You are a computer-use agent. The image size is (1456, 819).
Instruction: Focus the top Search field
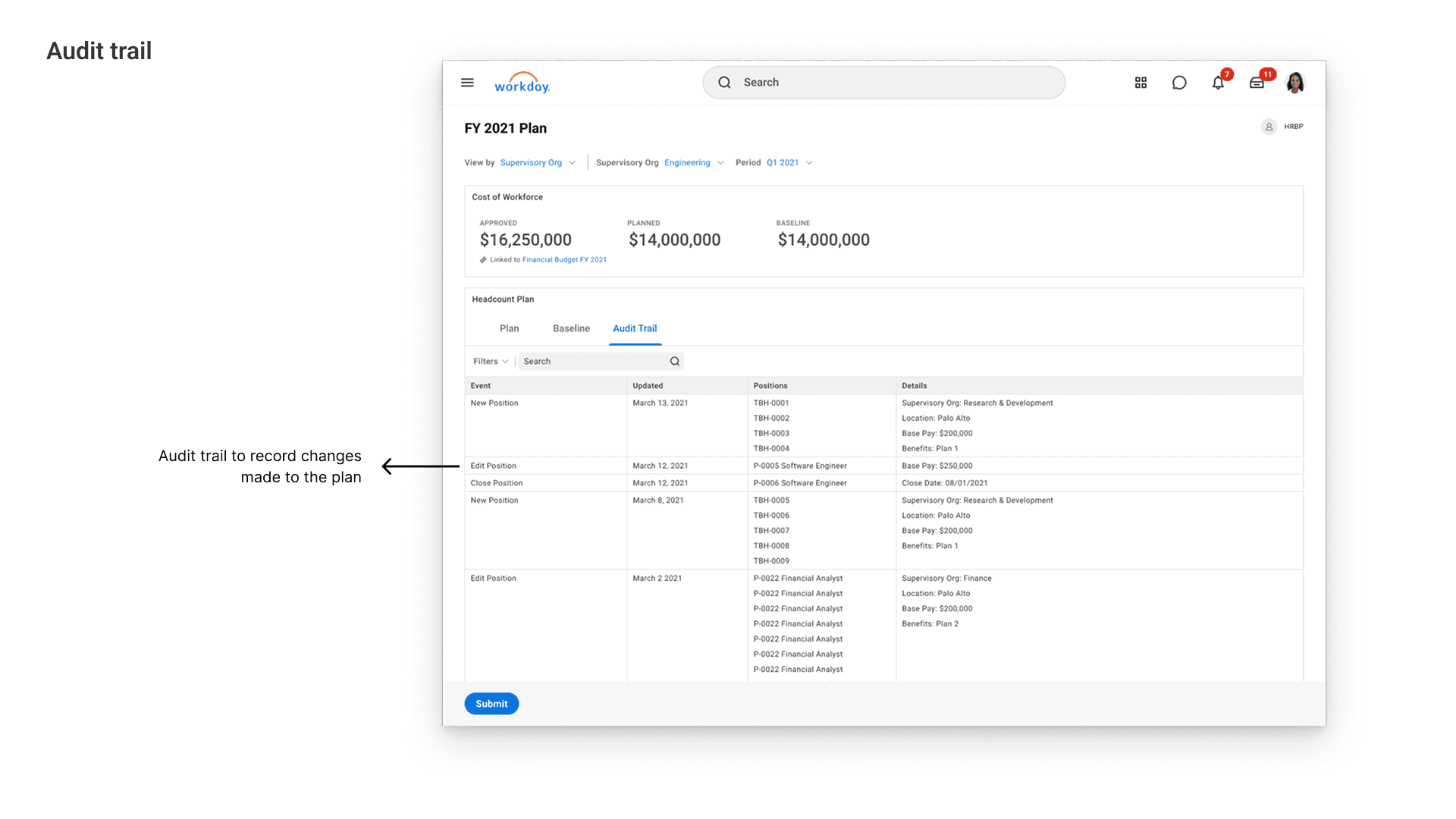point(883,83)
